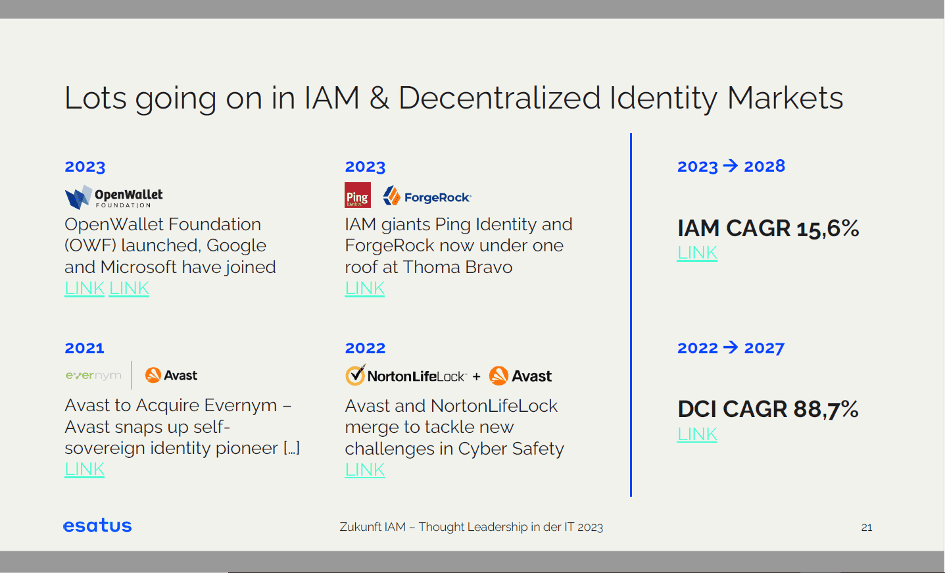Click the '2023 → 2028' heading
Screen dimensions: 945x575
[x=731, y=166]
